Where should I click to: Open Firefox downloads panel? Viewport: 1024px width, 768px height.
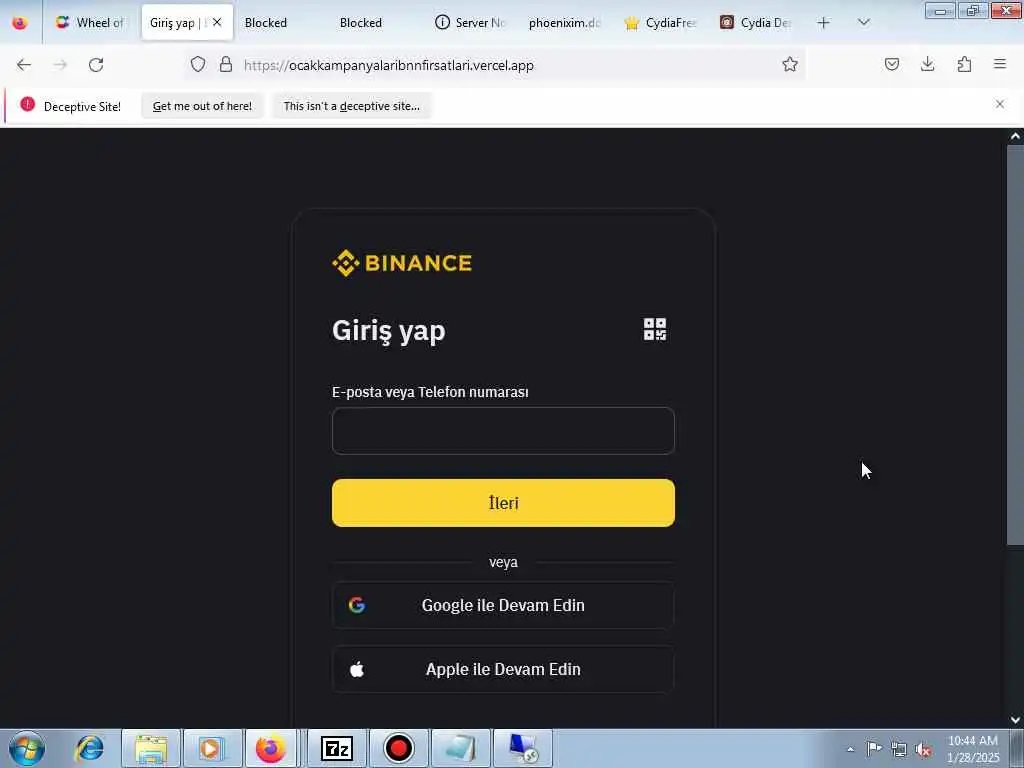tap(927, 64)
